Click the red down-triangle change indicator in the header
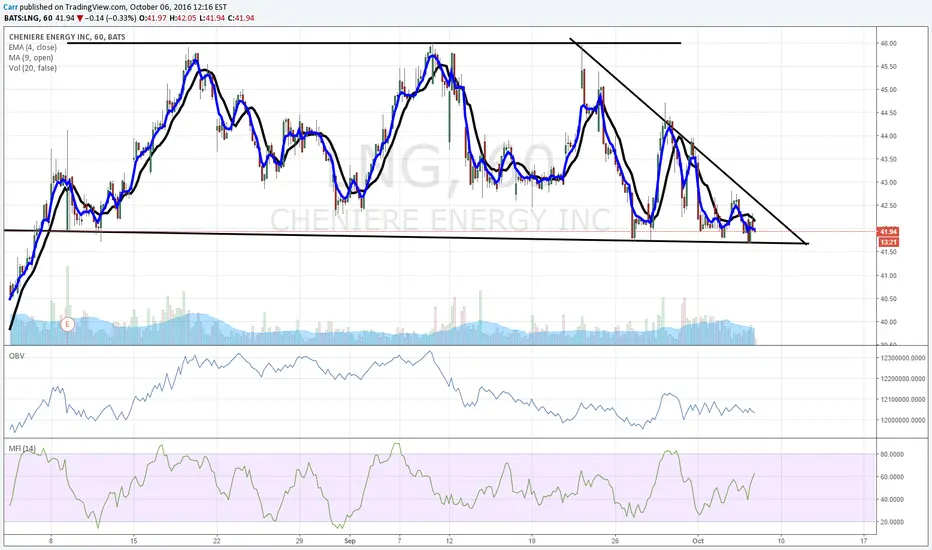Screen dimensions: 932x550 point(80,18)
